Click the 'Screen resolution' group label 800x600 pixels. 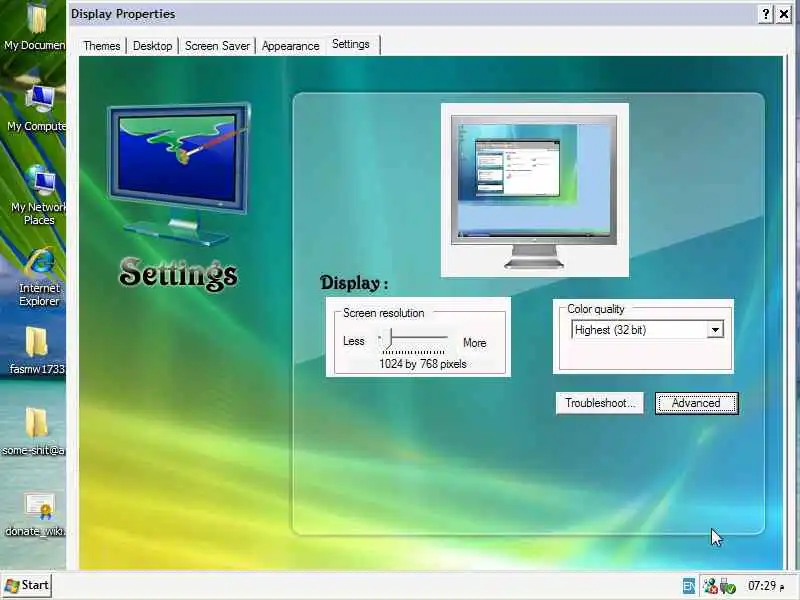pos(383,313)
